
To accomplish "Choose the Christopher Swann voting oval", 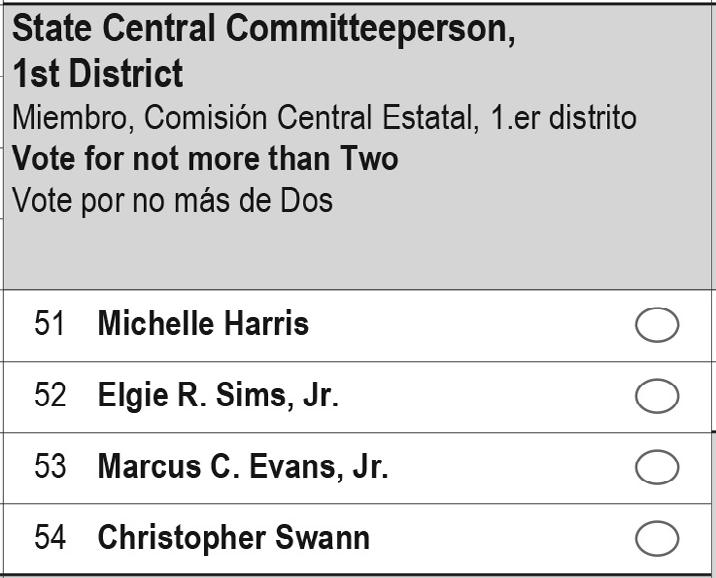I will pos(657,538).
